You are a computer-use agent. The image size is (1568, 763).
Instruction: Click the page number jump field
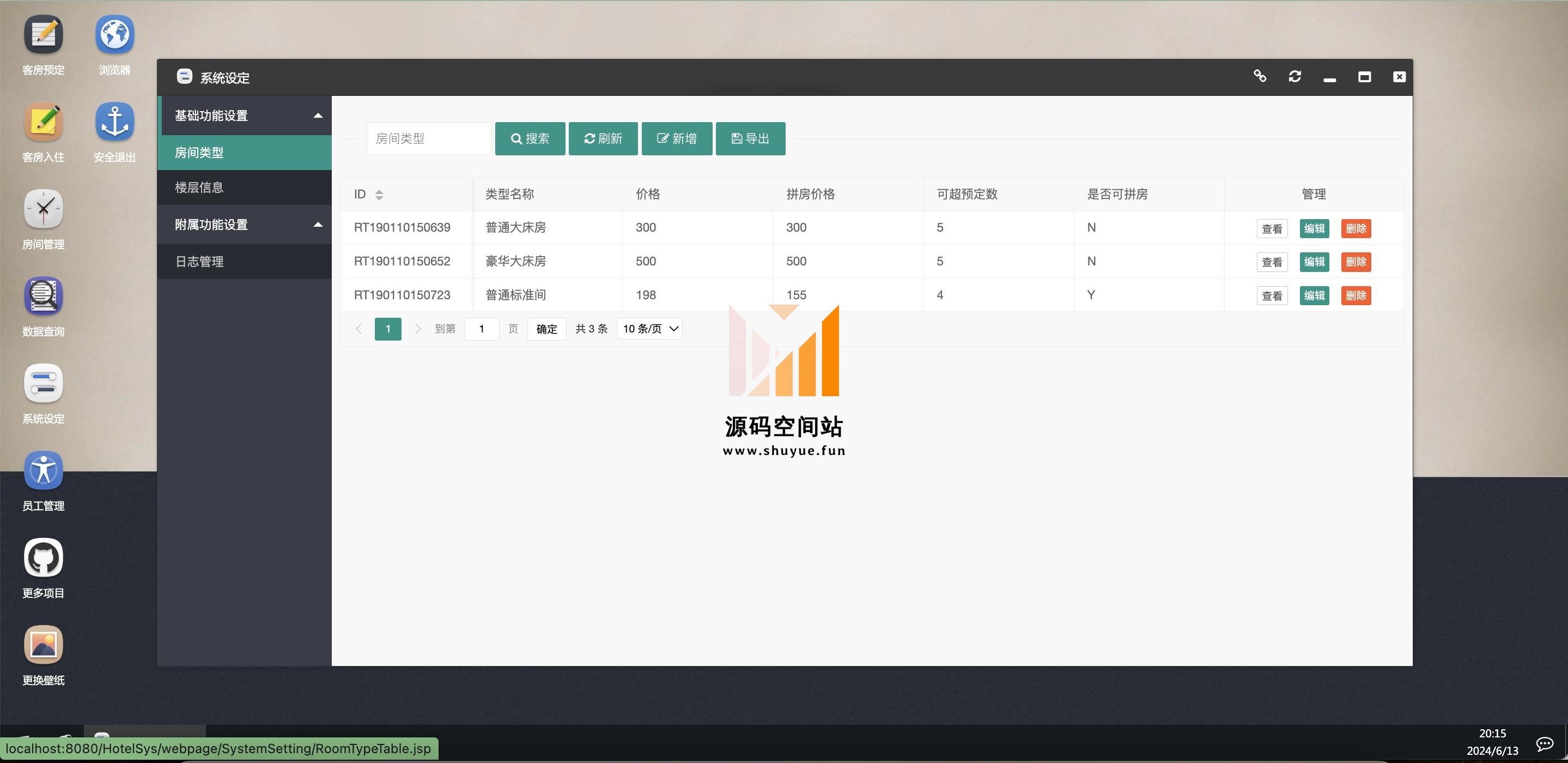[482, 329]
